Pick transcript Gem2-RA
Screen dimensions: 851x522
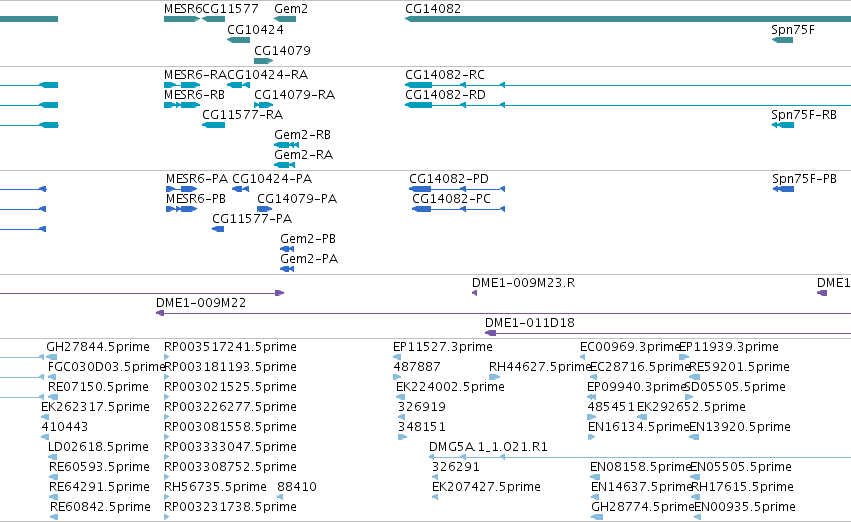pyautogui.click(x=303, y=155)
